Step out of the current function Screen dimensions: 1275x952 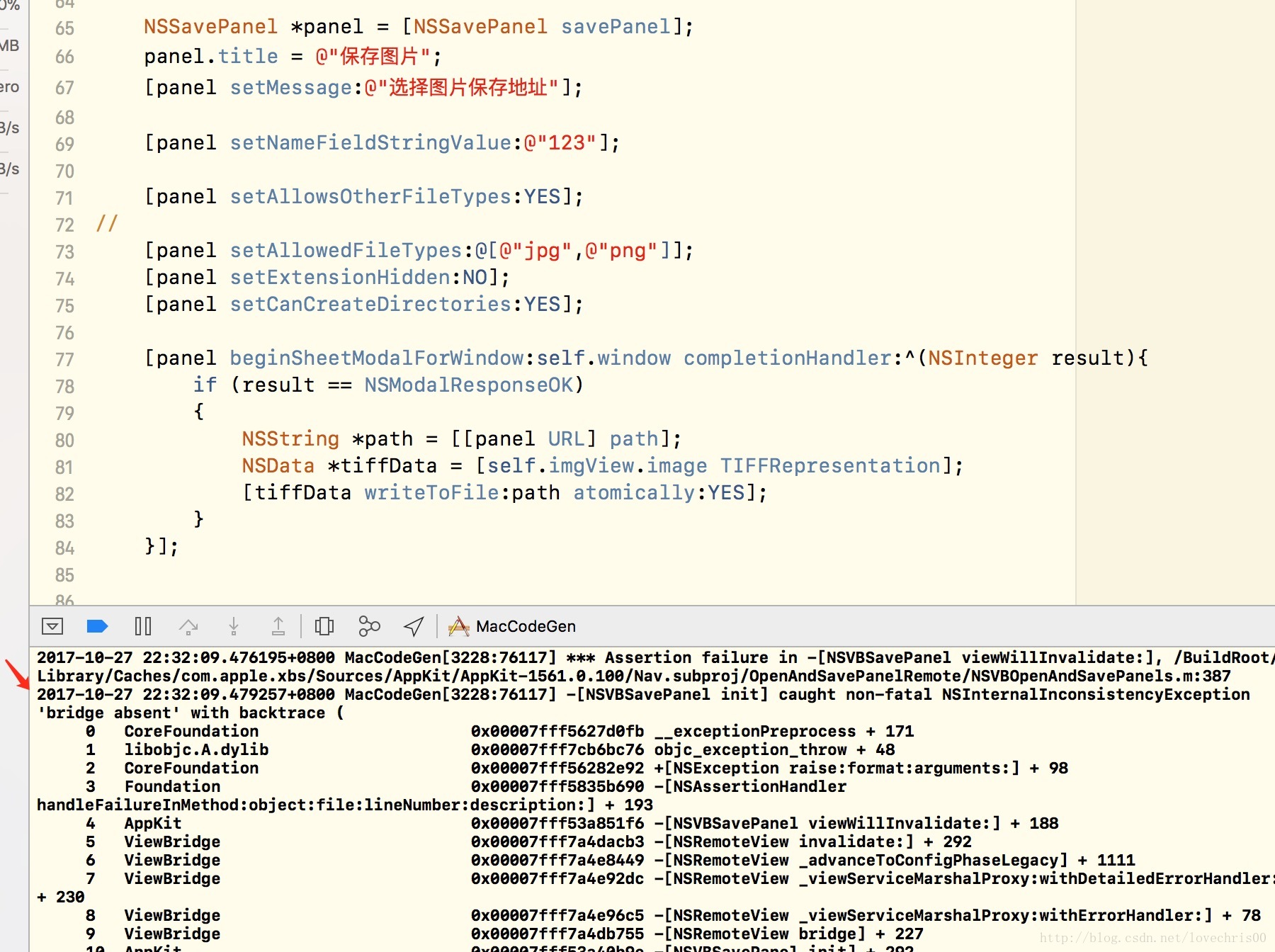(x=278, y=626)
